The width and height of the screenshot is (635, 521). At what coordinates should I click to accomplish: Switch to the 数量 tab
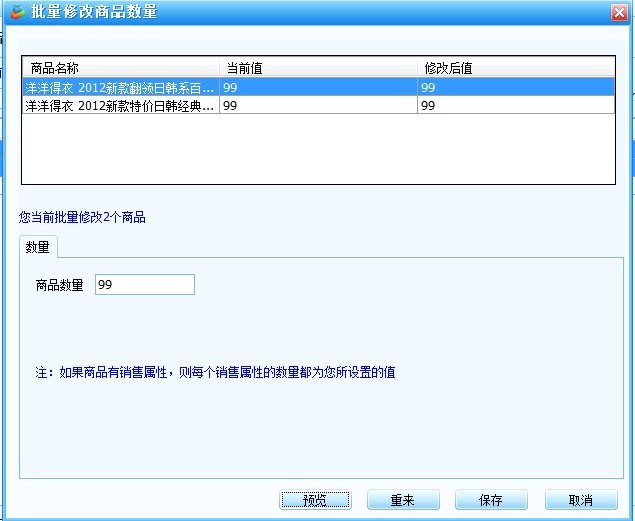pyautogui.click(x=38, y=247)
